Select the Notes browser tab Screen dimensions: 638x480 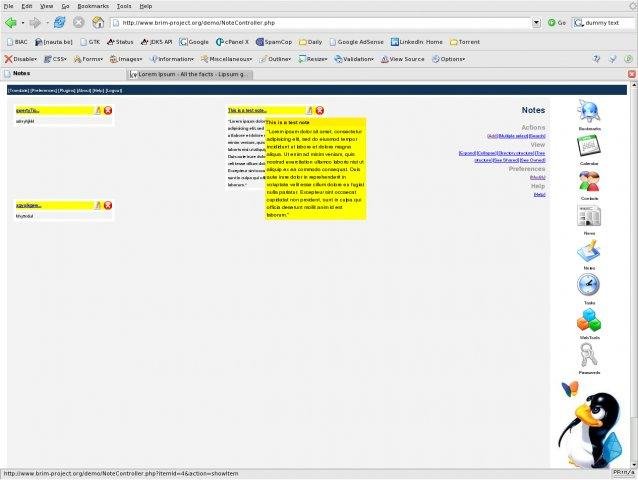click(64, 74)
